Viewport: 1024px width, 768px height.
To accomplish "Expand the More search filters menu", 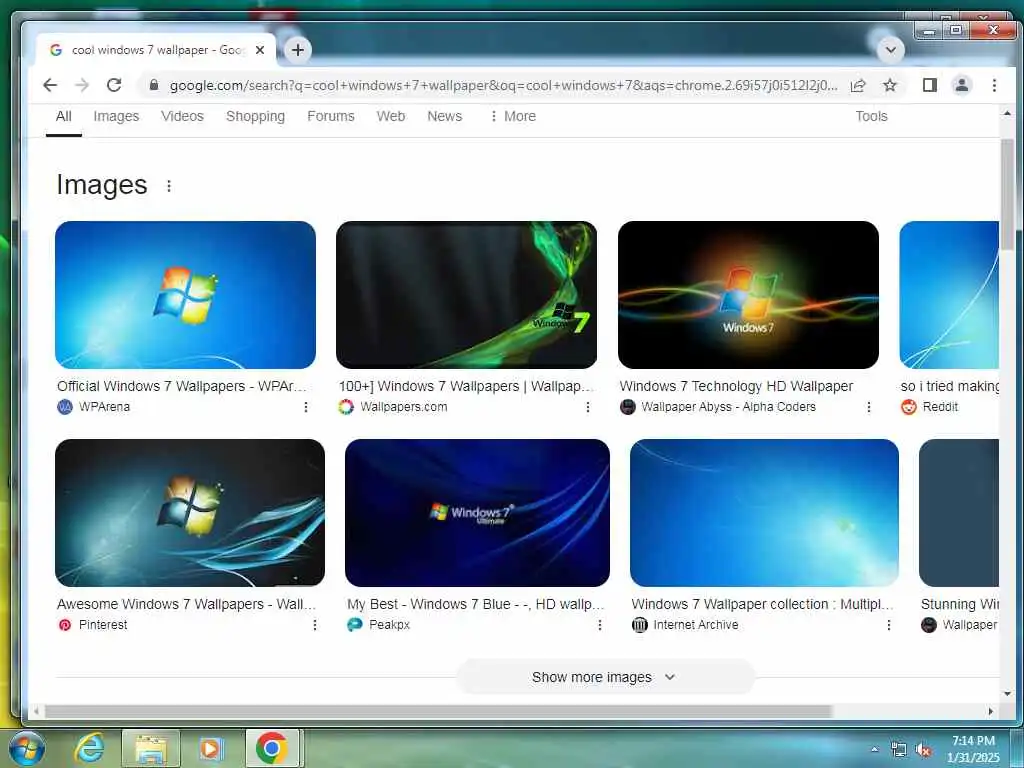I will (x=513, y=116).
